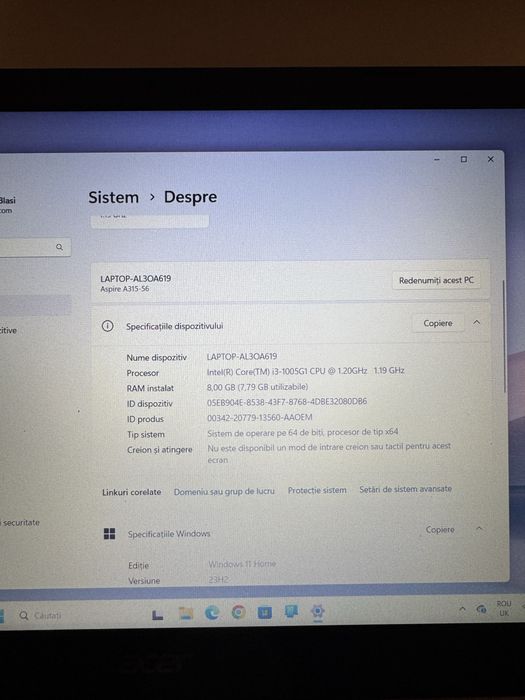This screenshot has width=525, height=700.
Task: Click the Aspire A315-56 model text
Action: tap(125, 289)
